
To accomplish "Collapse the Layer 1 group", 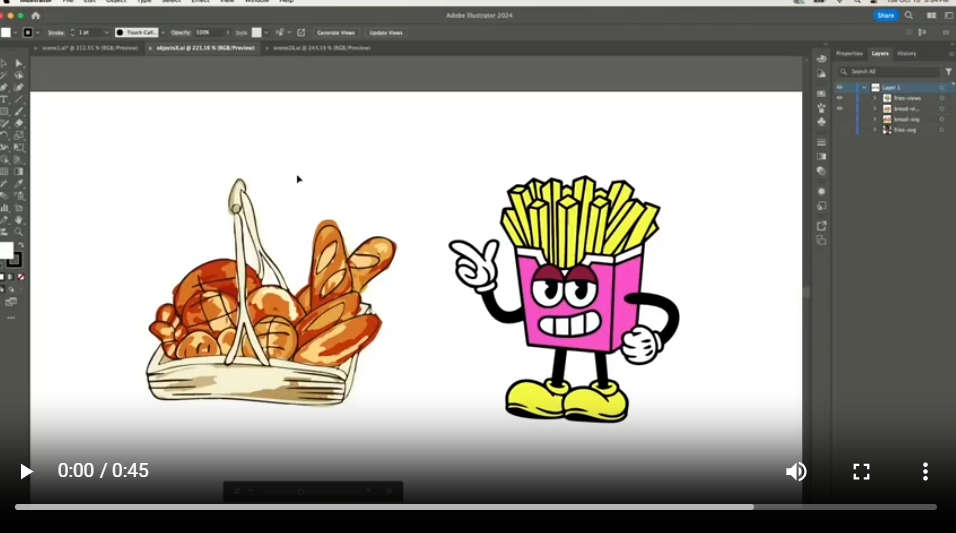I will 865,87.
